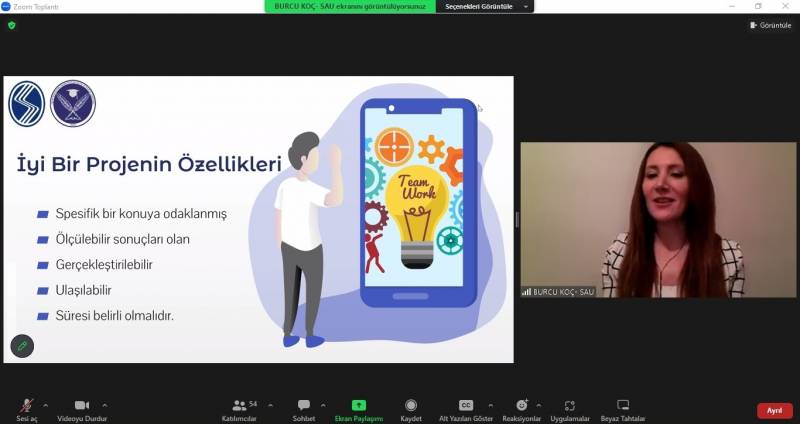Click the green shield encryption icon

(12, 25)
